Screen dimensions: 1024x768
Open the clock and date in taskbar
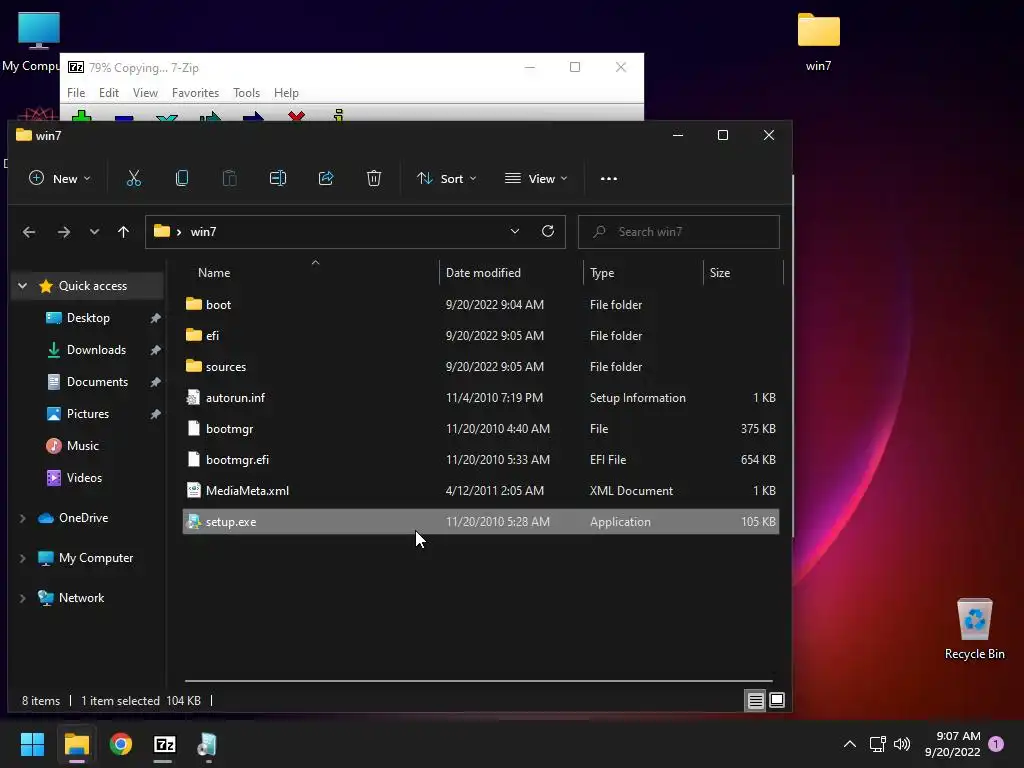pyautogui.click(x=953, y=744)
